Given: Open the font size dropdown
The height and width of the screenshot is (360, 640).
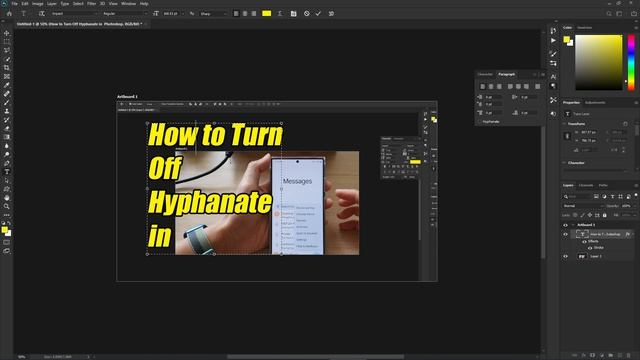Looking at the screenshot, I should tap(182, 13).
